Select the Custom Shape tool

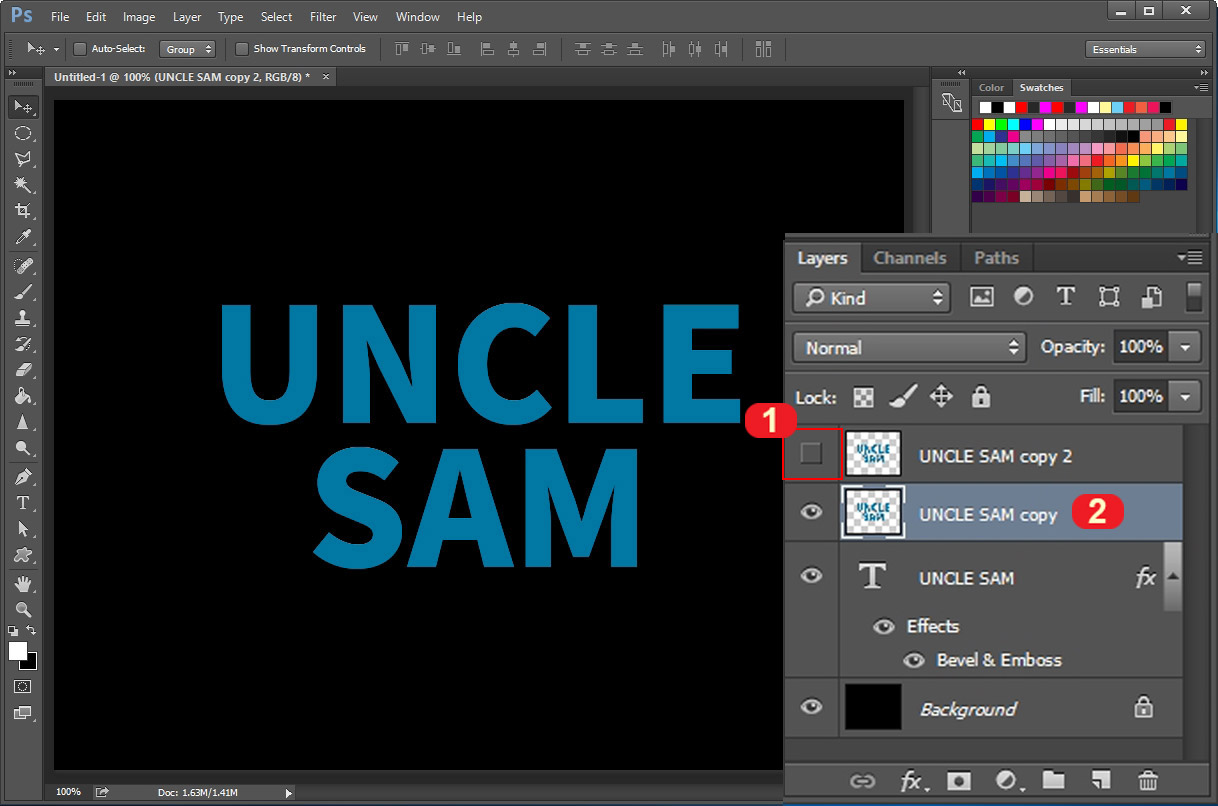[x=23, y=555]
